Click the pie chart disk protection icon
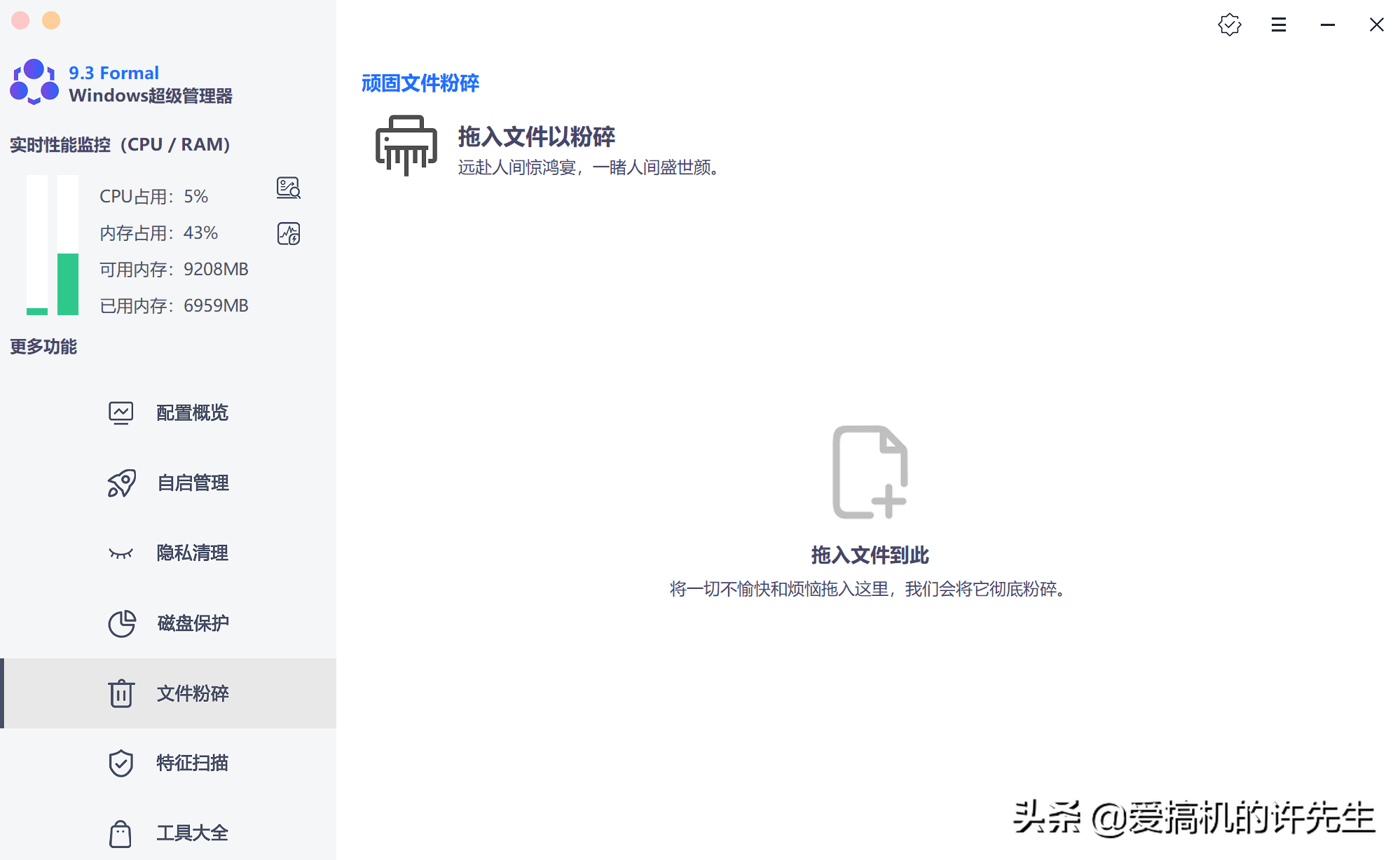This screenshot has width=1400, height=860. [x=121, y=623]
